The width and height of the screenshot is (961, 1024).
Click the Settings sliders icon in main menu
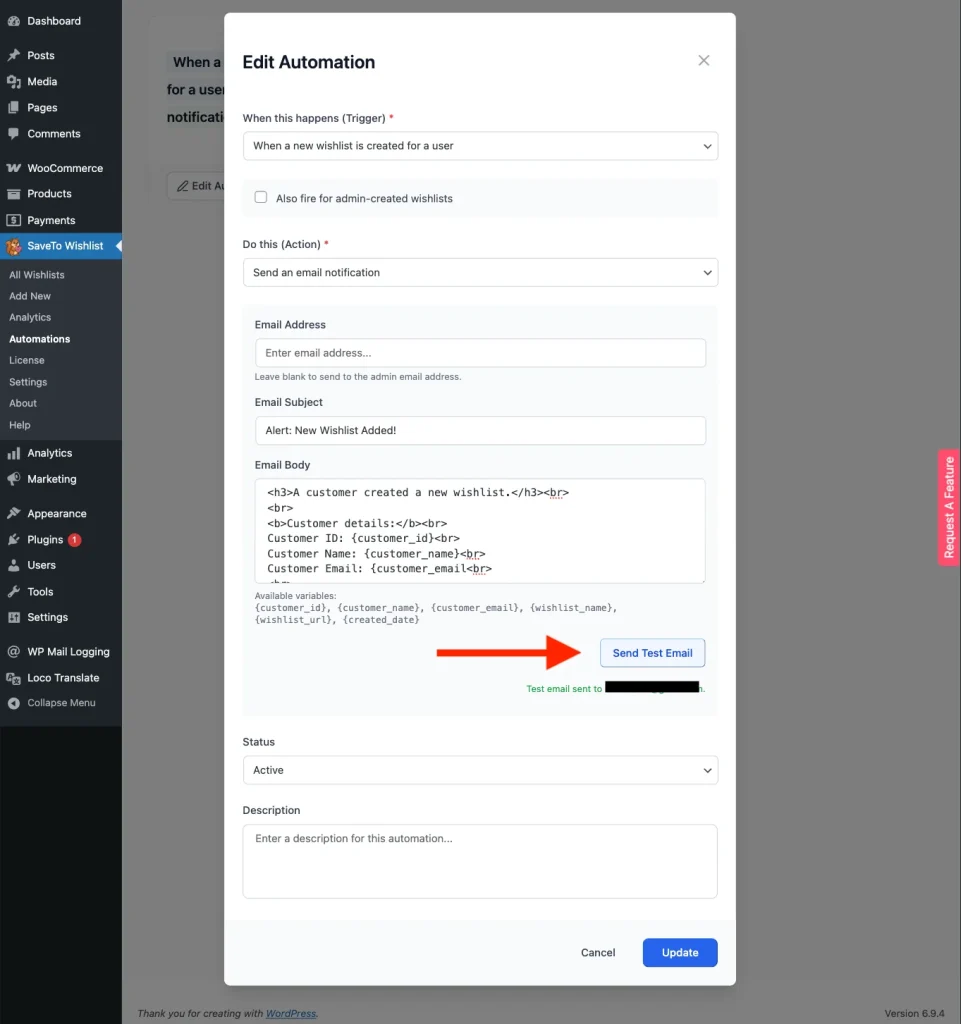pyautogui.click(x=14, y=617)
